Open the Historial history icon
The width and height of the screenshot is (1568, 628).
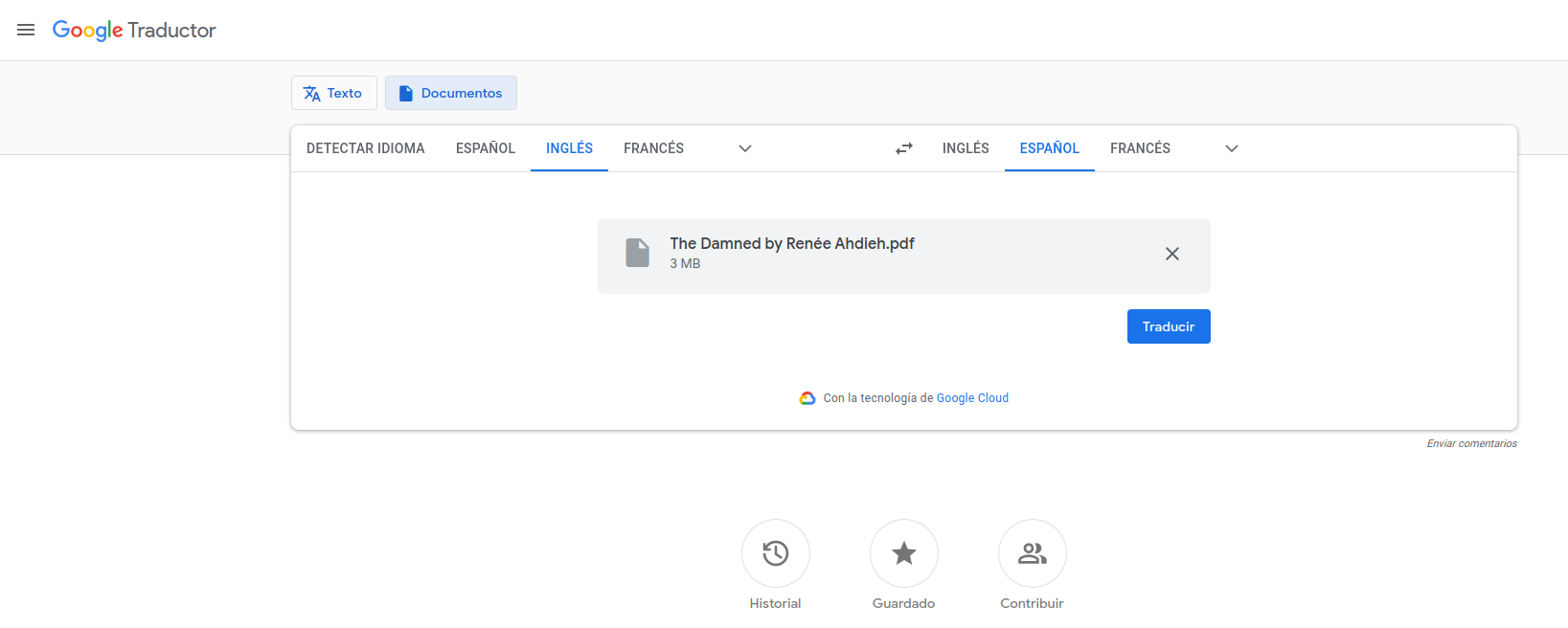775,553
